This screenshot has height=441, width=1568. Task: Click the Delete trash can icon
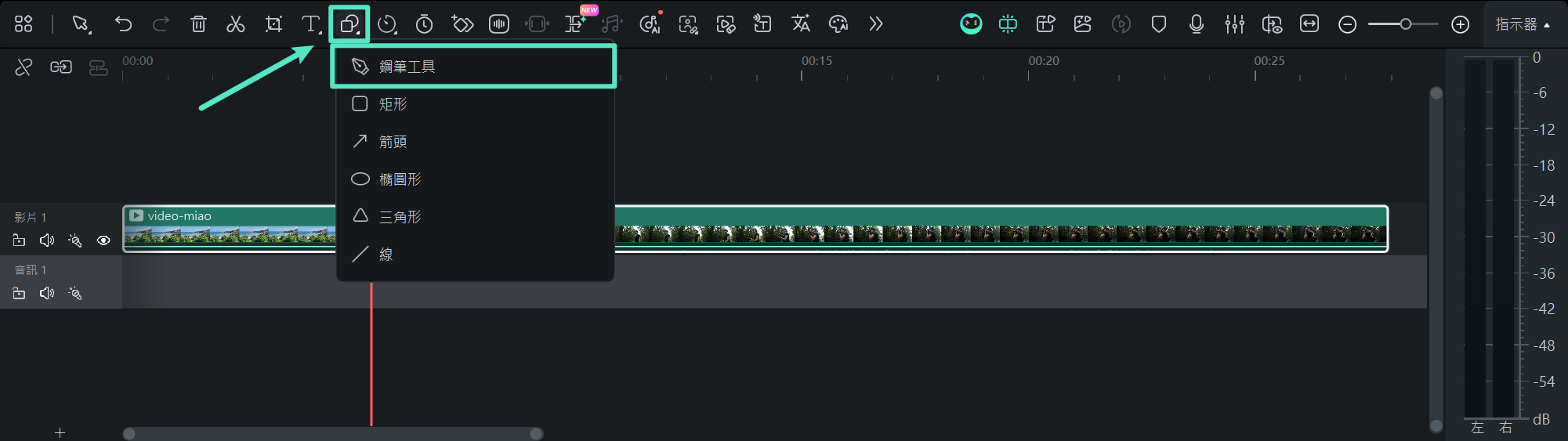pyautogui.click(x=198, y=24)
